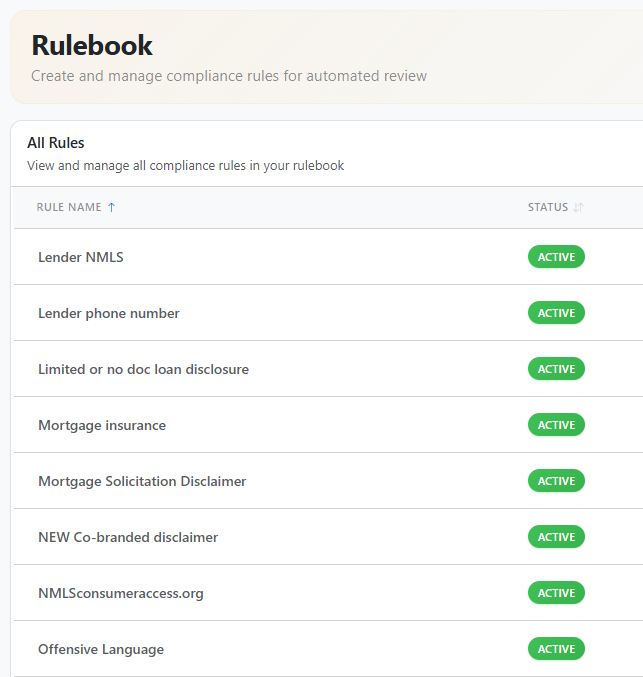
Task: Click the Active badge for Lender NMLS
Action: tap(556, 257)
